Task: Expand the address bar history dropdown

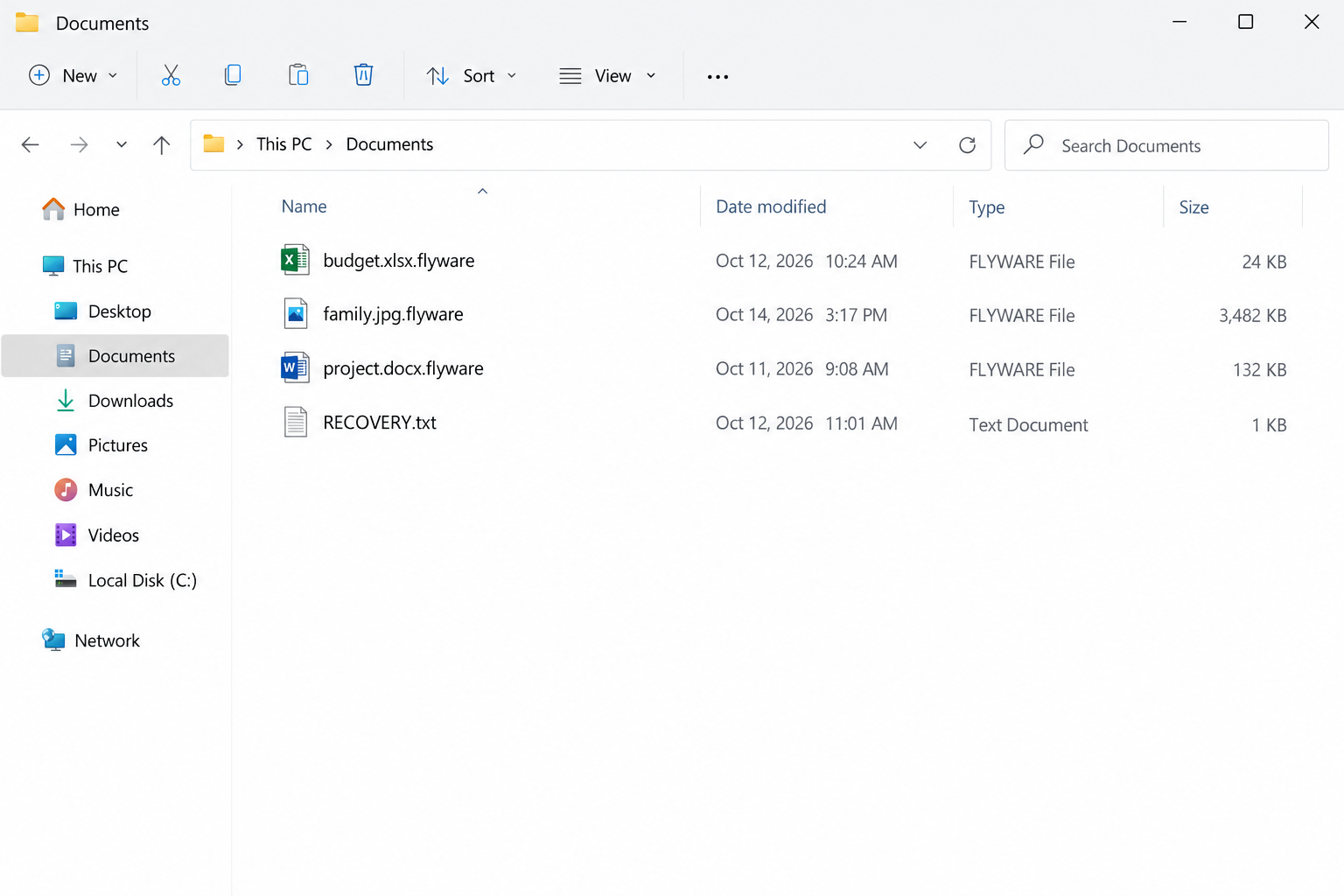Action: [920, 145]
